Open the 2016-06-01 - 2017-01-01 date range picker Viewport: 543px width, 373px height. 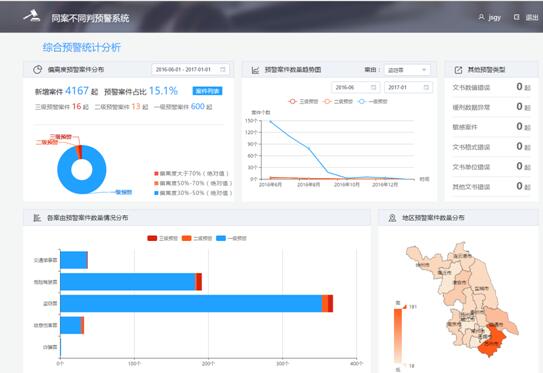tap(190, 69)
